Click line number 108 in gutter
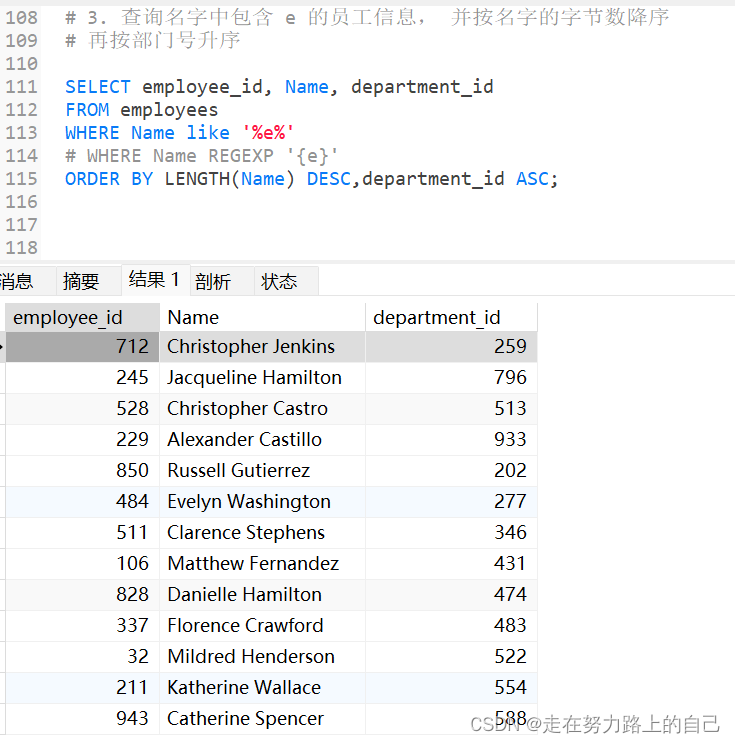The width and height of the screenshot is (735, 743). pyautogui.click(x=21, y=18)
